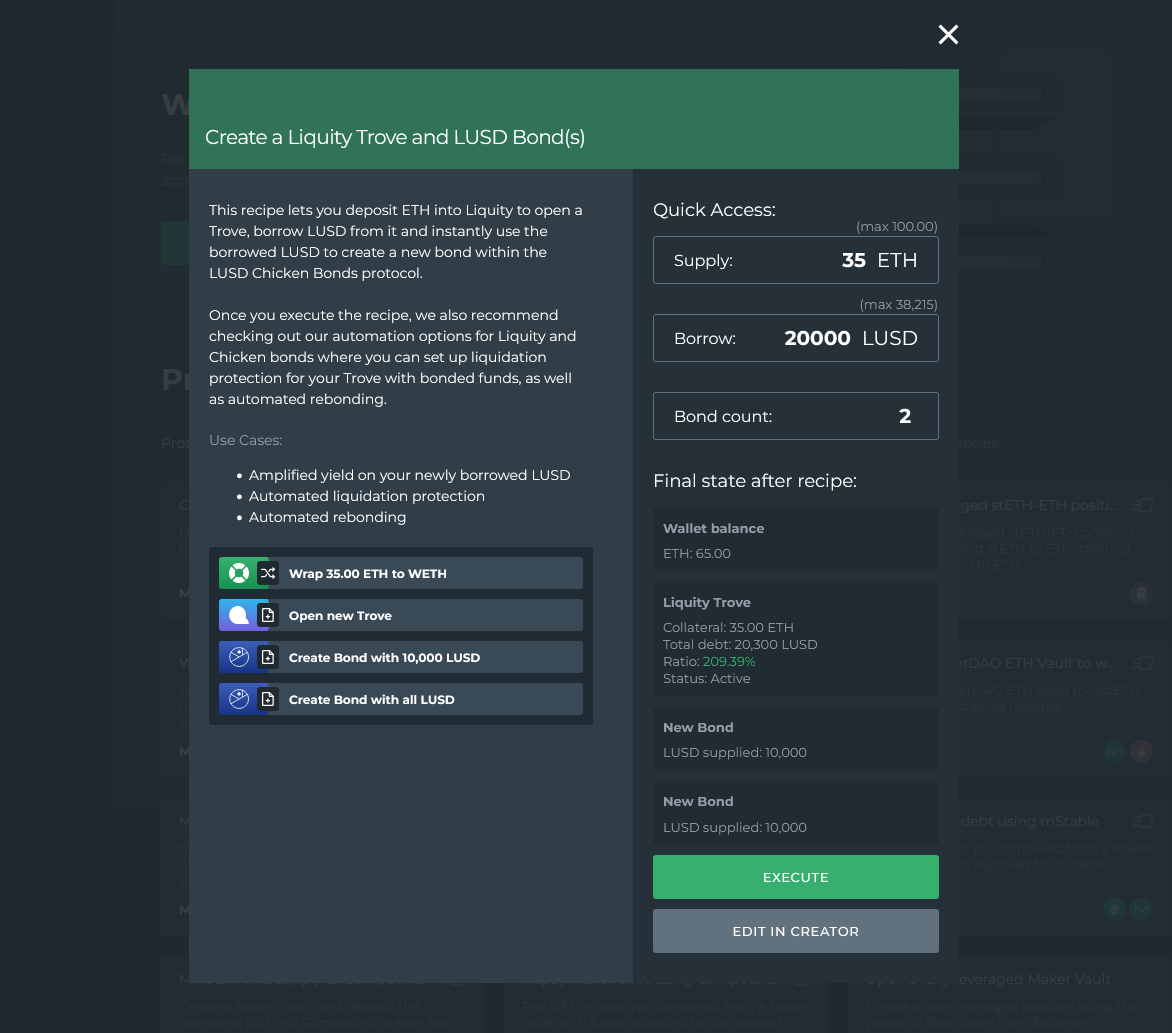Screen dimensions: 1172x1033
Task: Click the Liquity logo on the Open new Trove step
Action: [x=238, y=615]
